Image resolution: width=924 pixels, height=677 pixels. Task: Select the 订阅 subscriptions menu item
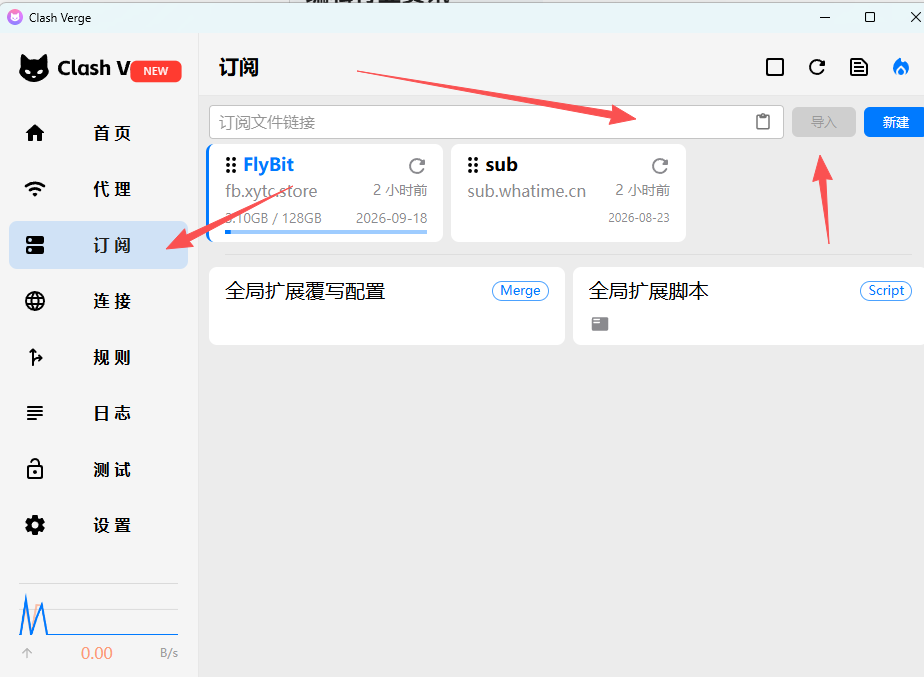click(98, 245)
